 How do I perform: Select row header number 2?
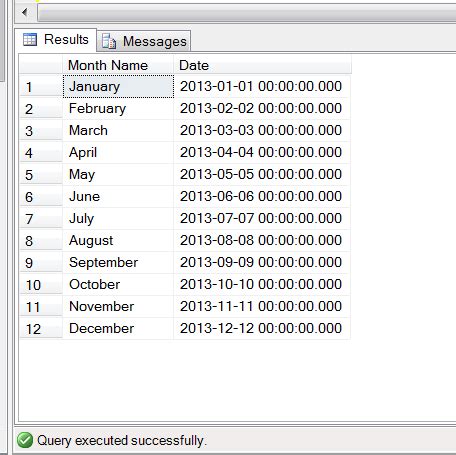(41, 109)
